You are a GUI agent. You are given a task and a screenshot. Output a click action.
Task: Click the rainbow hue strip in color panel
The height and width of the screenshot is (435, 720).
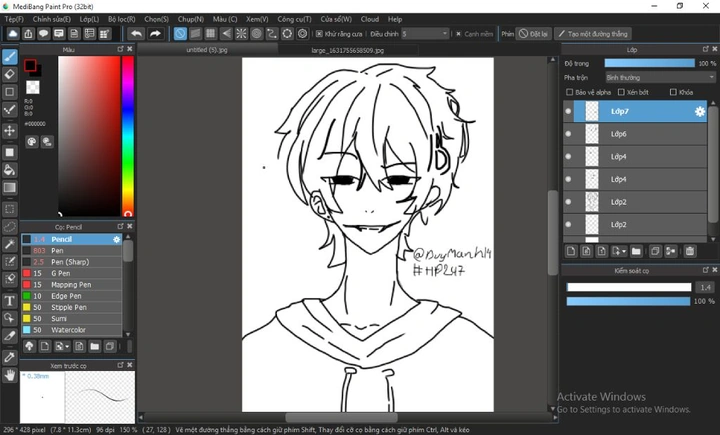[128, 136]
